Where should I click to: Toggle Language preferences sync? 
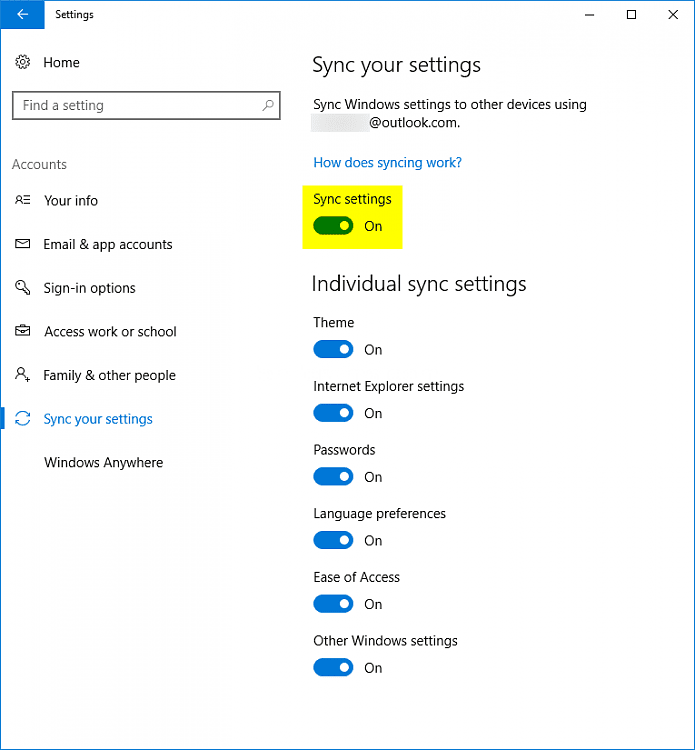(333, 540)
